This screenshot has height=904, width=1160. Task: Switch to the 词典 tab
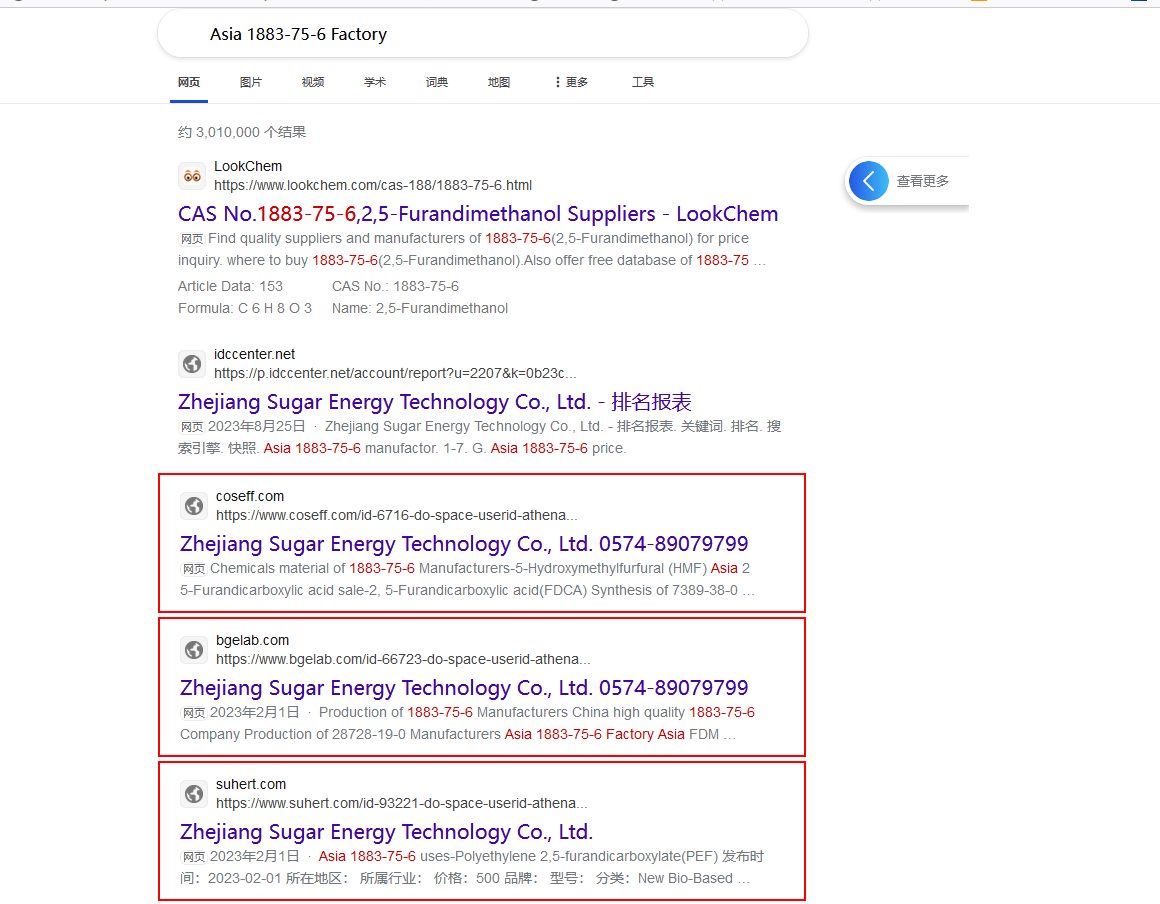[x=437, y=82]
